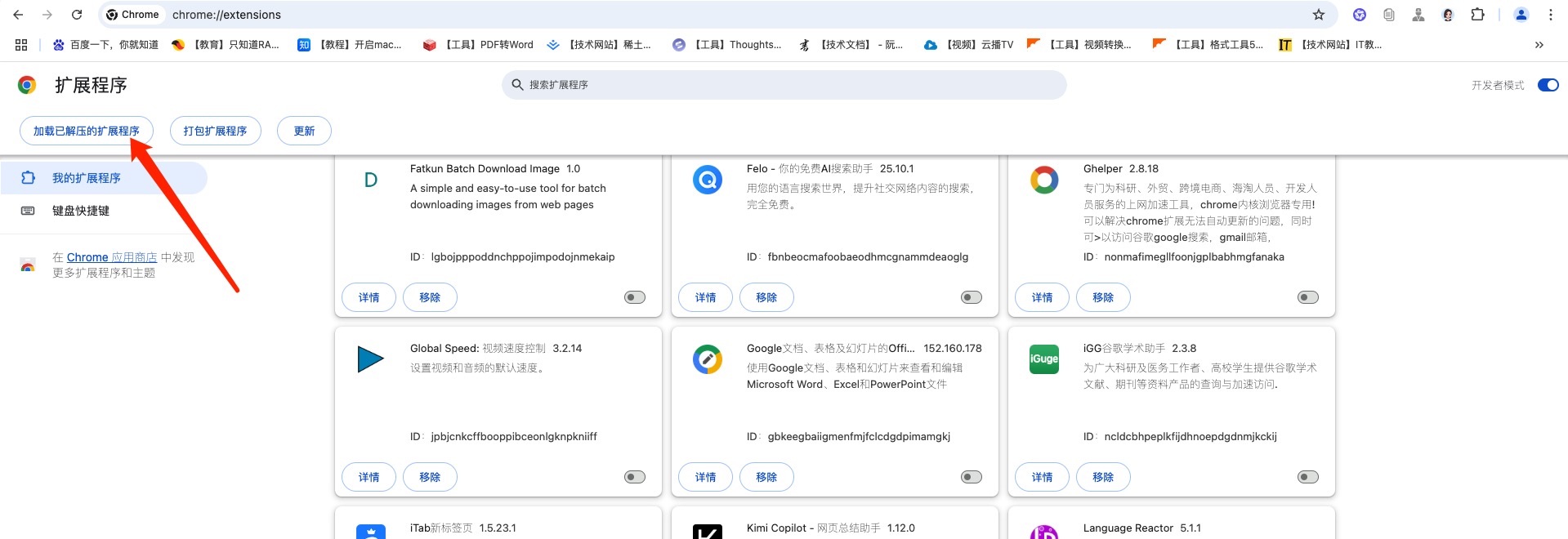This screenshot has height=539, width=1568.
Task: Enable the Ghelper toggle
Action: [1308, 297]
